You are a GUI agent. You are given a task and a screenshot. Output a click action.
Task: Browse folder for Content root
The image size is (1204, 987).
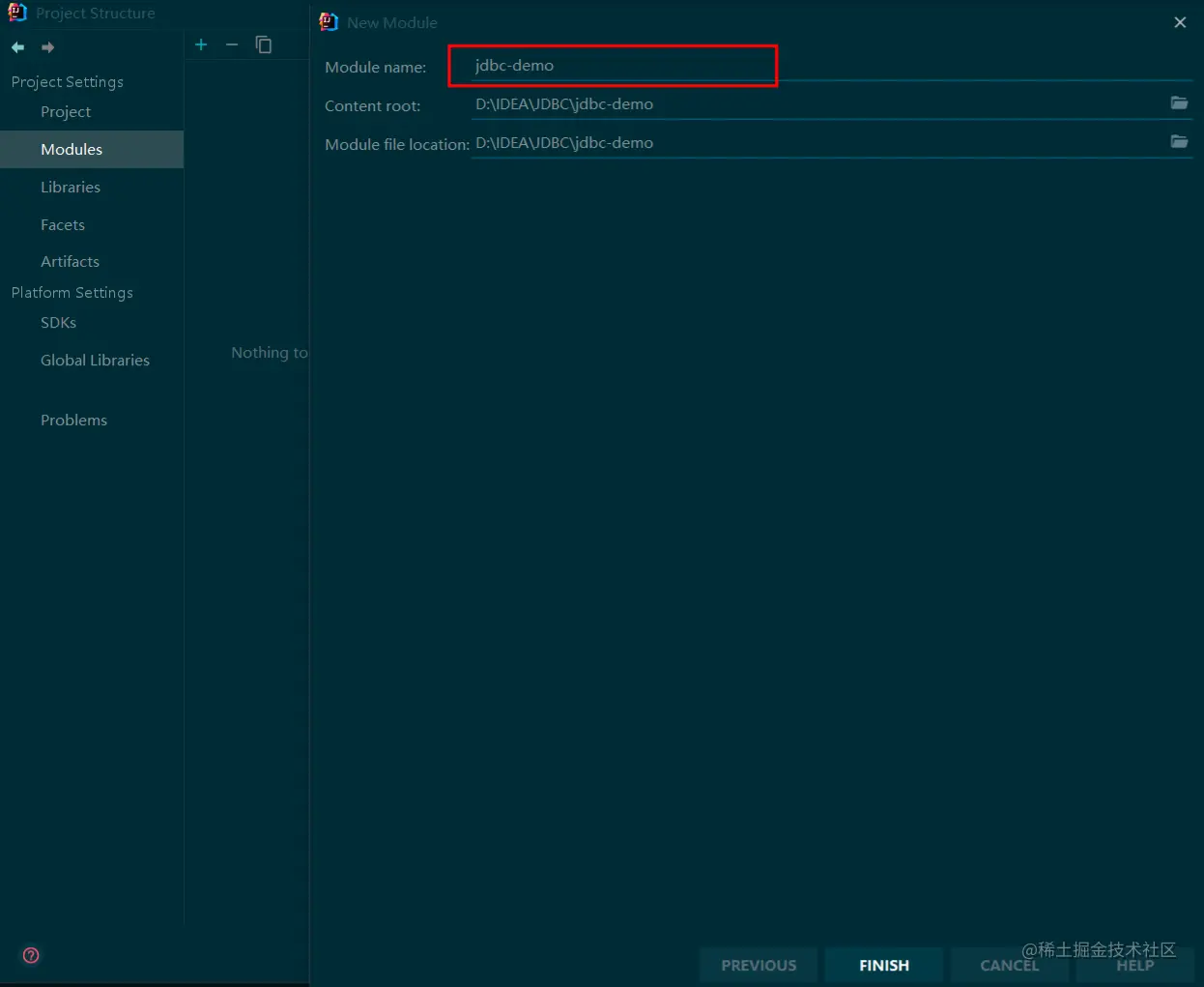tap(1179, 102)
